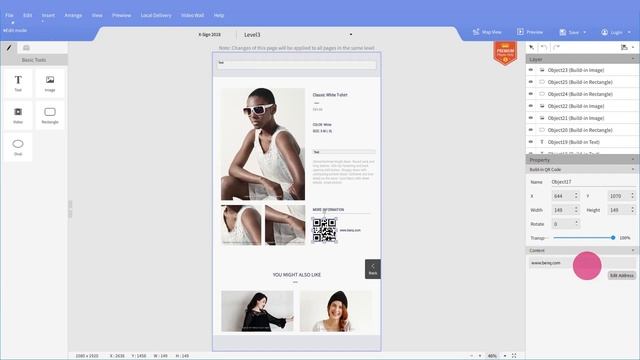Image resolution: width=640 pixels, height=360 pixels.
Task: Click the Edit Address button
Action: click(622, 276)
